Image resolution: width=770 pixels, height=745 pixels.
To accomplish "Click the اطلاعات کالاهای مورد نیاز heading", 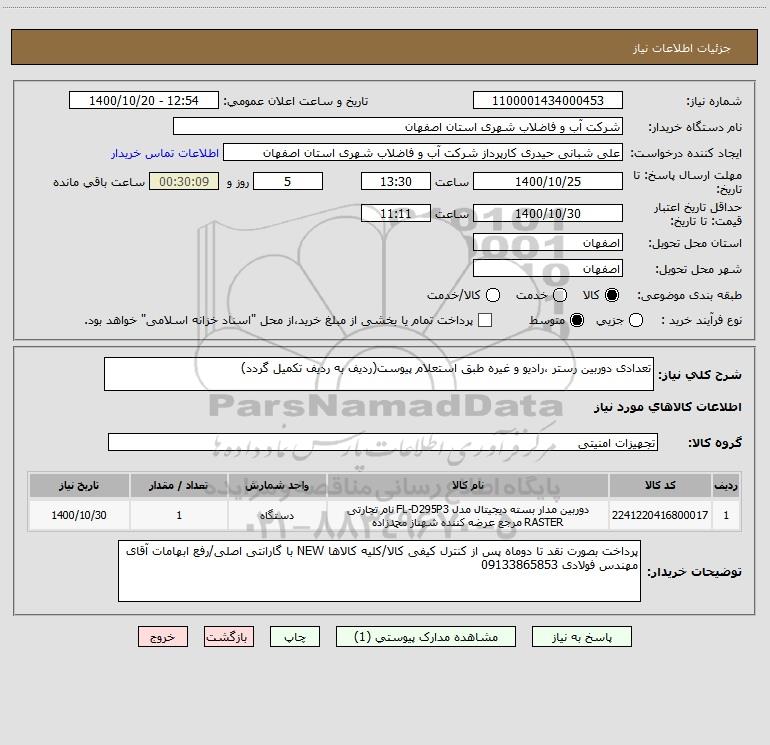I will [x=667, y=407].
